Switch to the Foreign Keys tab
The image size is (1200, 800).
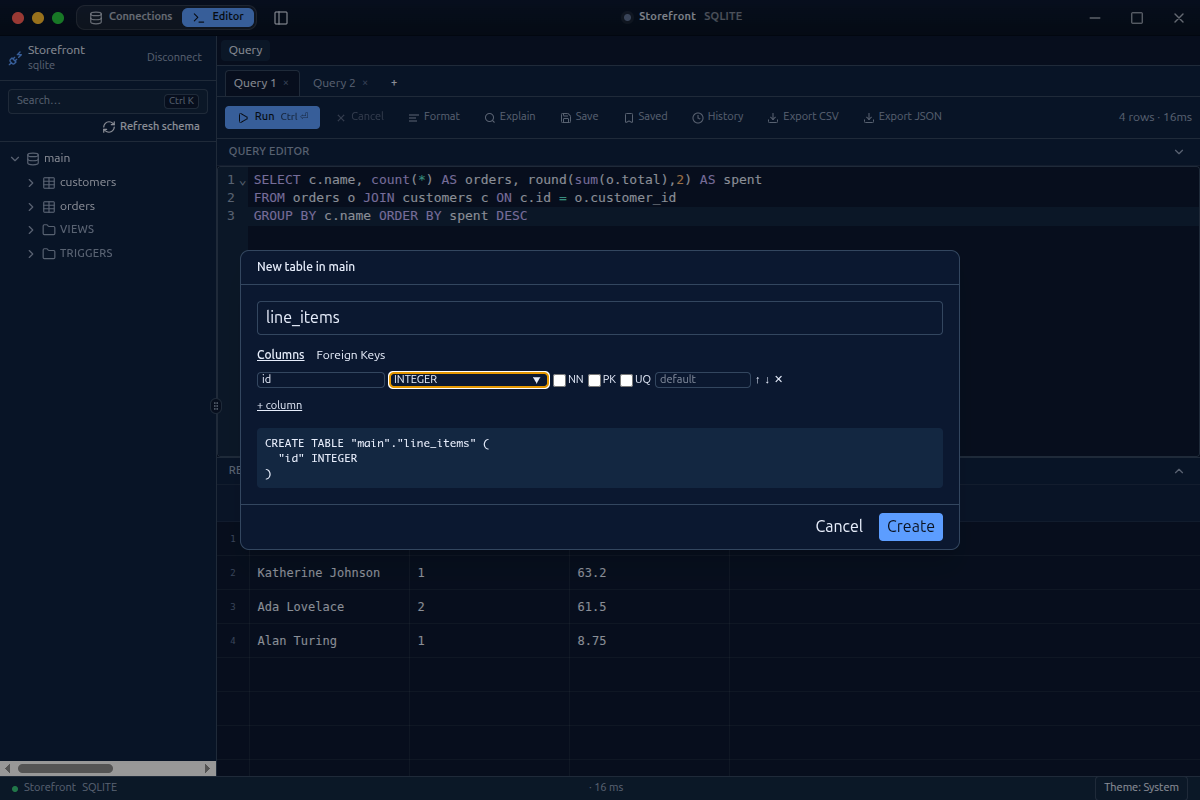point(350,355)
